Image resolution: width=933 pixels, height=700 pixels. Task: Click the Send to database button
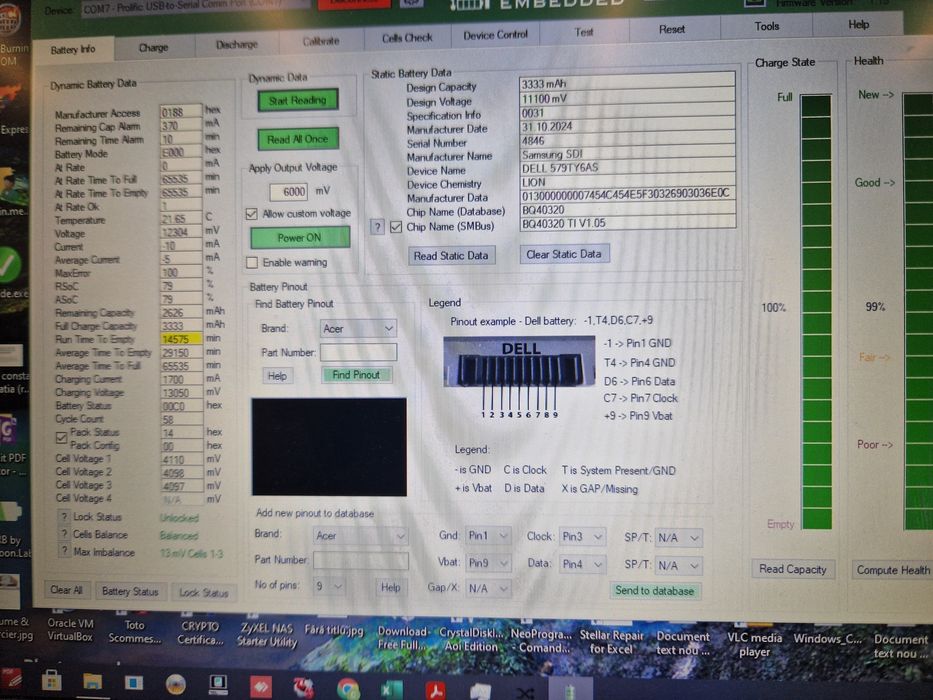(655, 590)
